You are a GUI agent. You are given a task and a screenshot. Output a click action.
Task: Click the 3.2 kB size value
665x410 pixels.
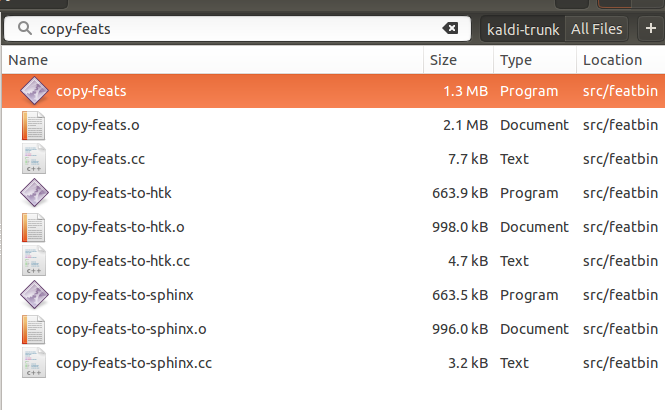coord(468,363)
